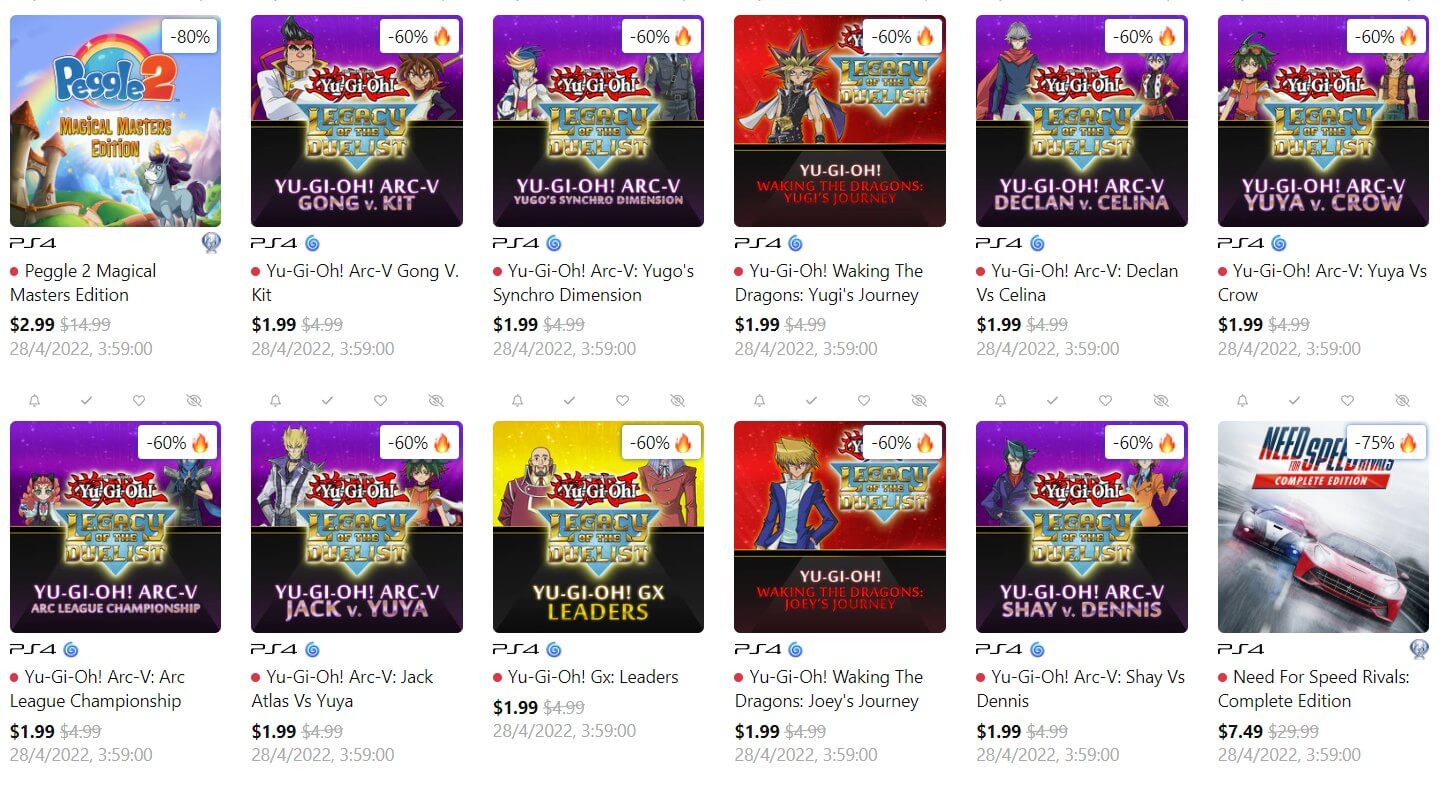Click trophy icon under Need For Speed Rivals cover
The image size is (1445, 797).
tap(1419, 649)
